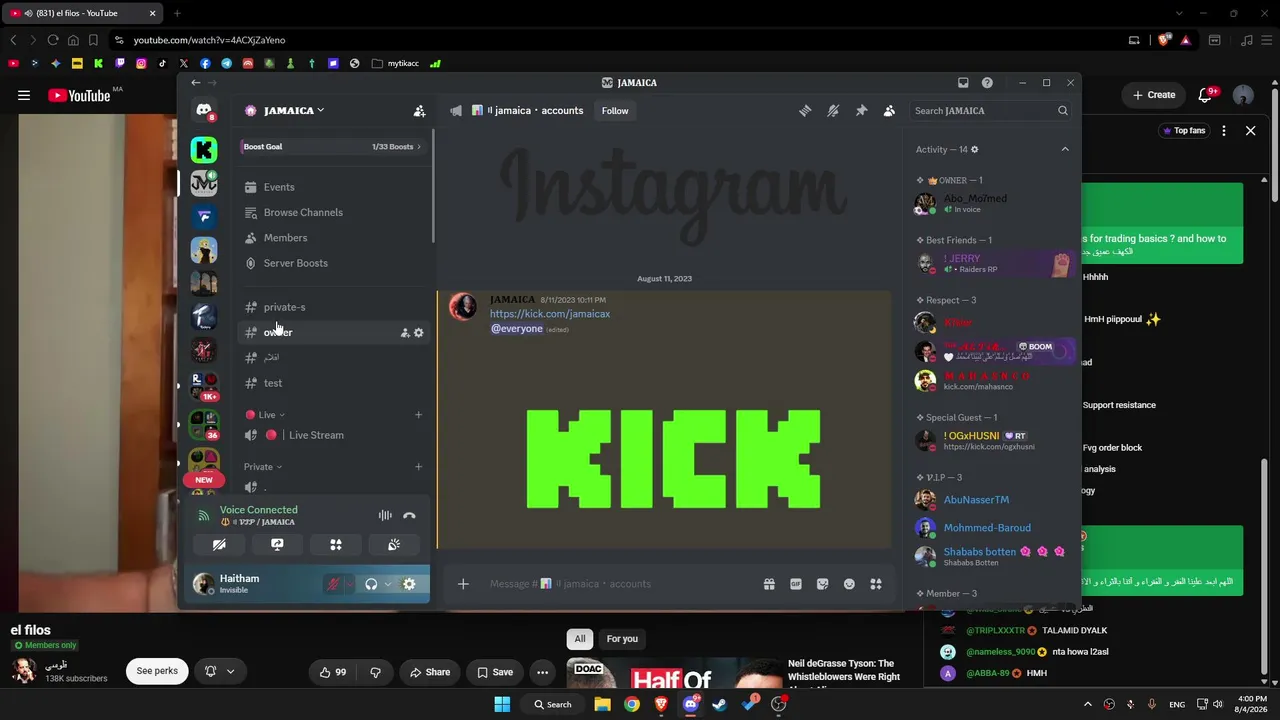This screenshot has height=720, width=1280.
Task: Turn on the camera in voice
Action: point(219,545)
